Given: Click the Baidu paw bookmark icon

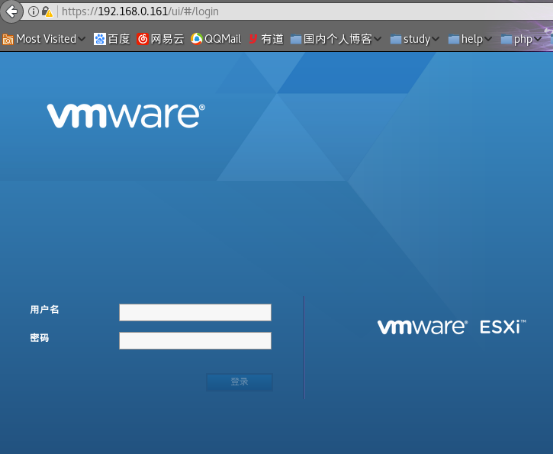Looking at the screenshot, I should pos(100,39).
